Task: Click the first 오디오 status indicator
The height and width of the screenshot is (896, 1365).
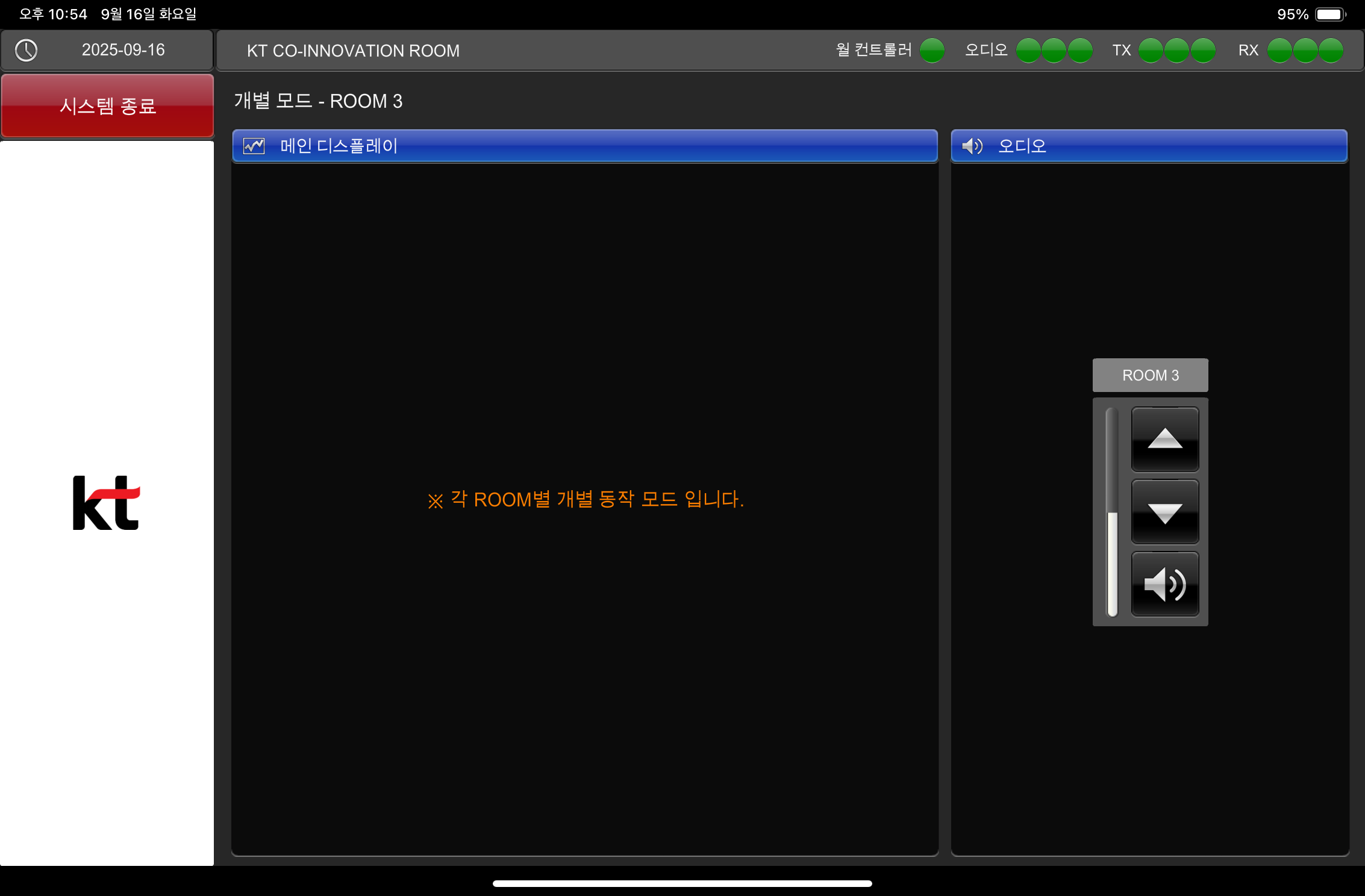Action: (x=1028, y=51)
